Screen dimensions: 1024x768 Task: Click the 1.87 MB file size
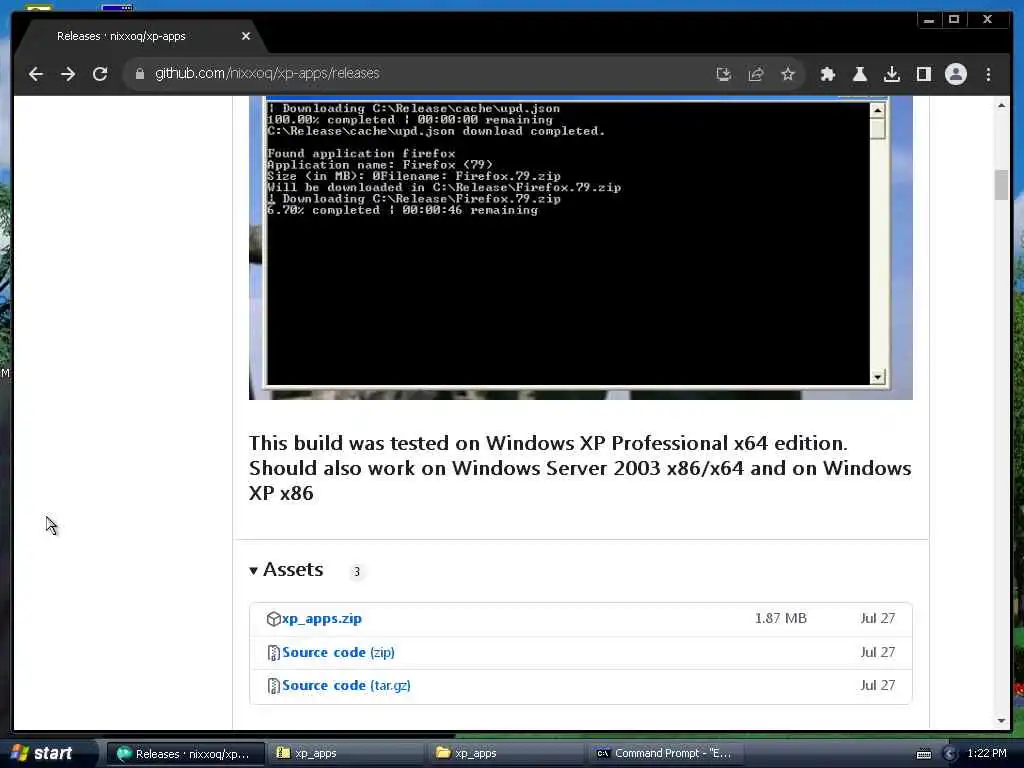(x=780, y=618)
